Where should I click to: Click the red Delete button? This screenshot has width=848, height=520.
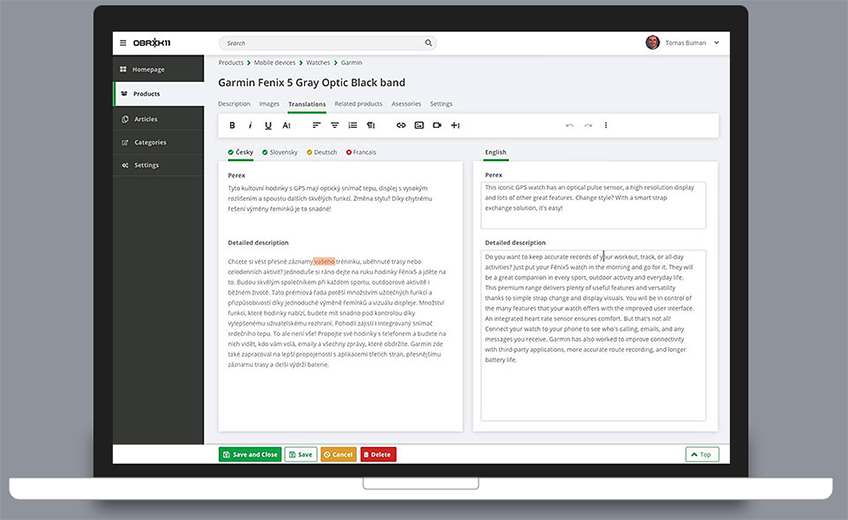[378, 455]
